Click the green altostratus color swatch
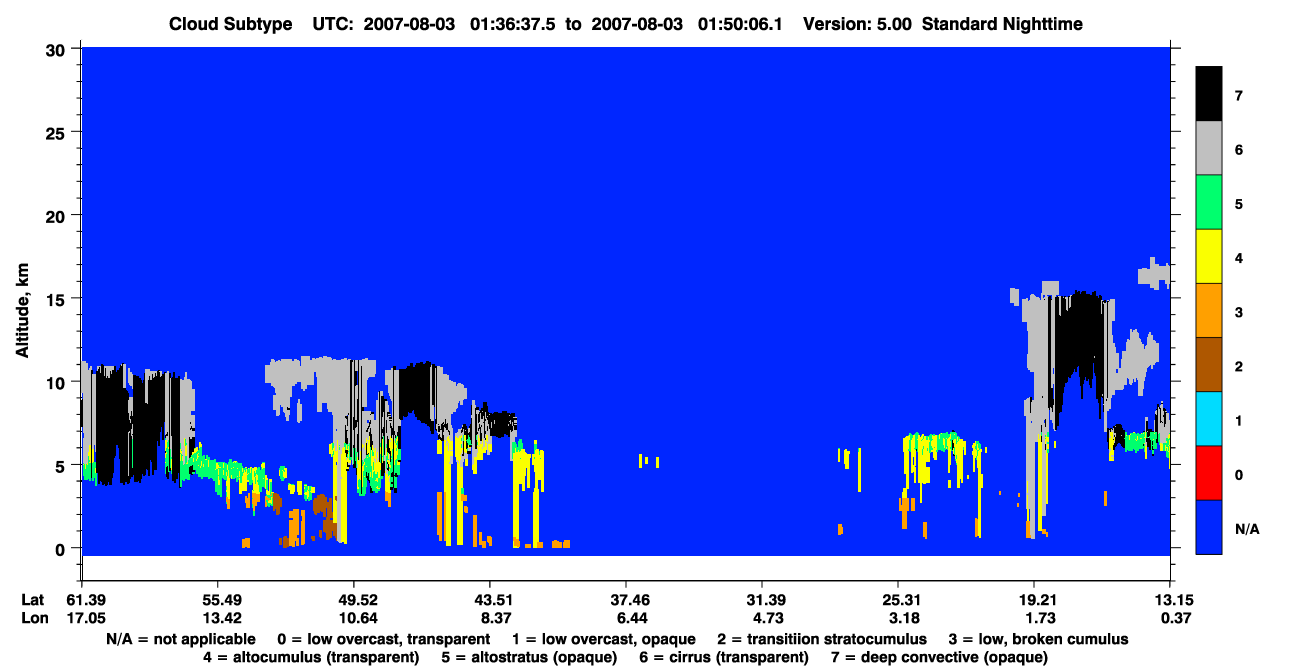1300x667 pixels. coord(1209,203)
